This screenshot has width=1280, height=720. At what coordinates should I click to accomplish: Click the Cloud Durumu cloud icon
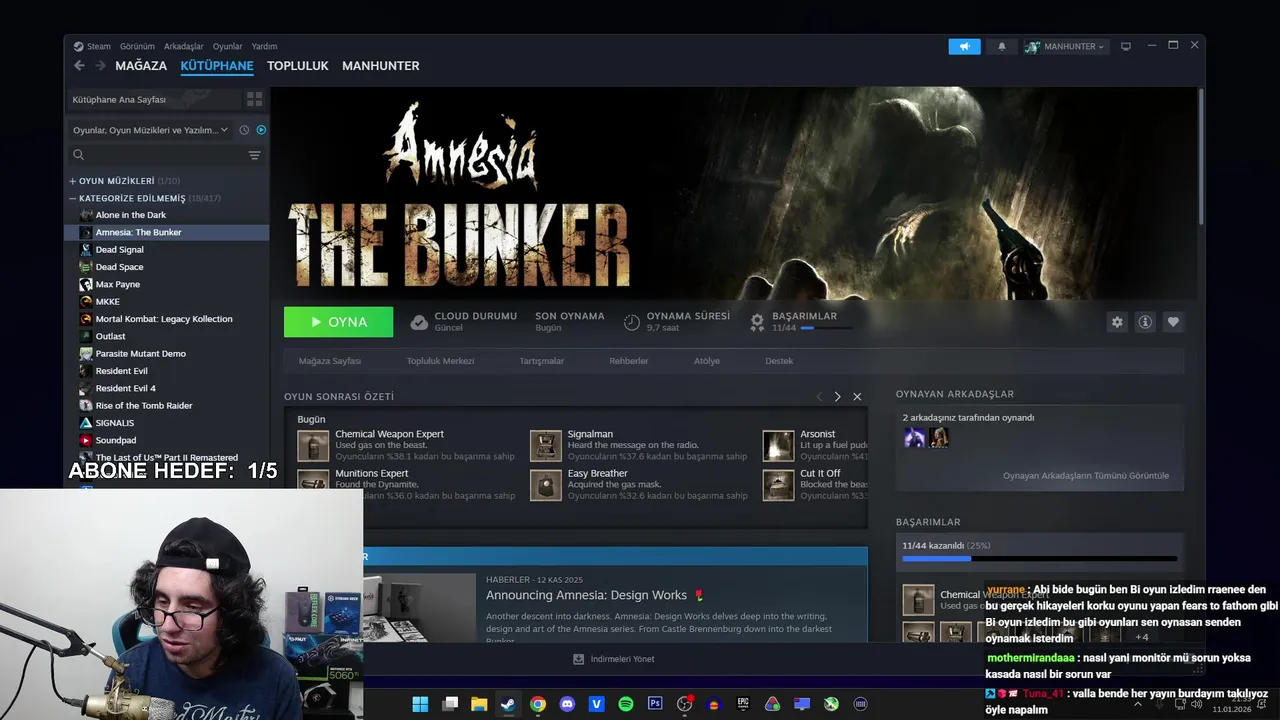pyautogui.click(x=419, y=322)
